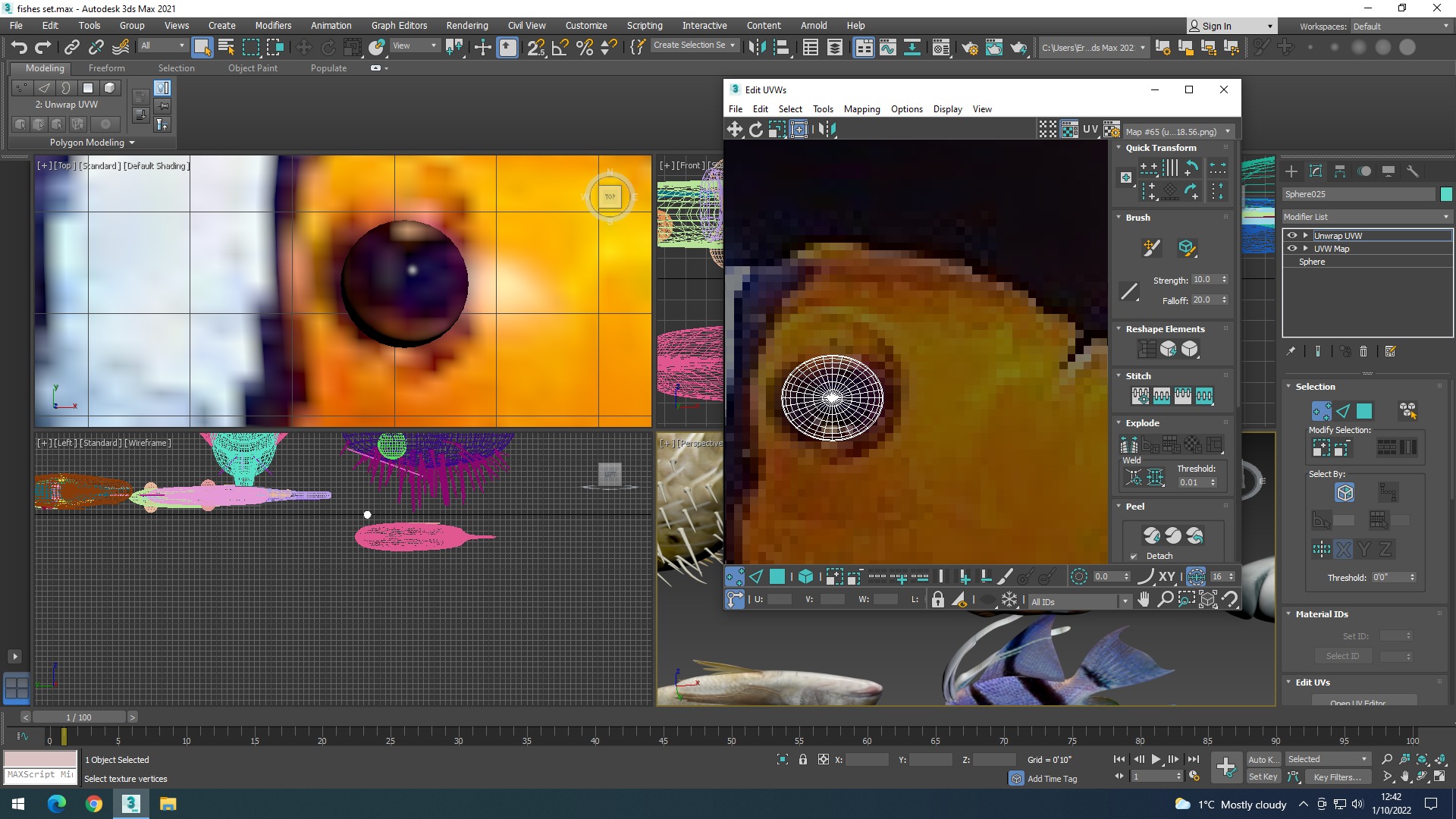Toggle Vertex sub-object mode in Selection rollout
Viewport: 1456px width, 819px height.
tap(1321, 411)
